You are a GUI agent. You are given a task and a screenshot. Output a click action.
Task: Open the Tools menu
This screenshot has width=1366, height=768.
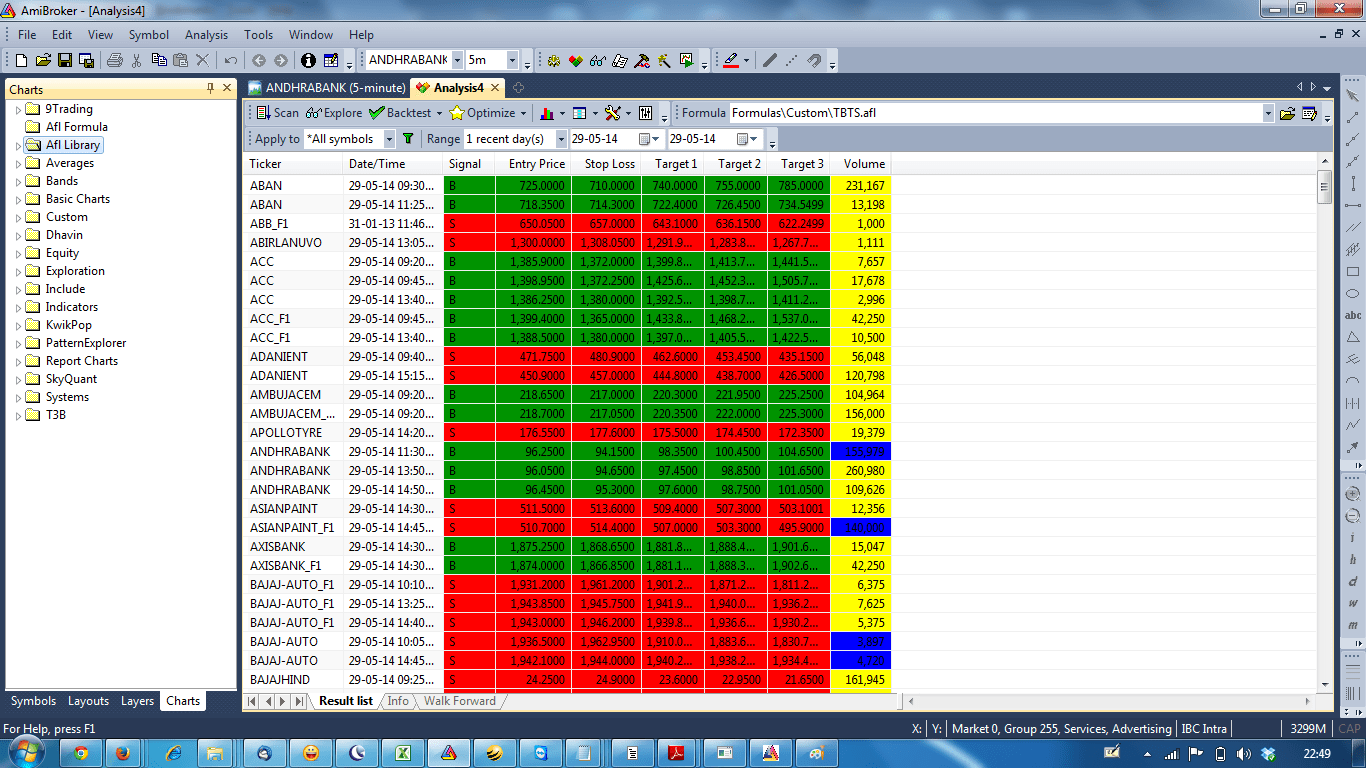pos(259,34)
